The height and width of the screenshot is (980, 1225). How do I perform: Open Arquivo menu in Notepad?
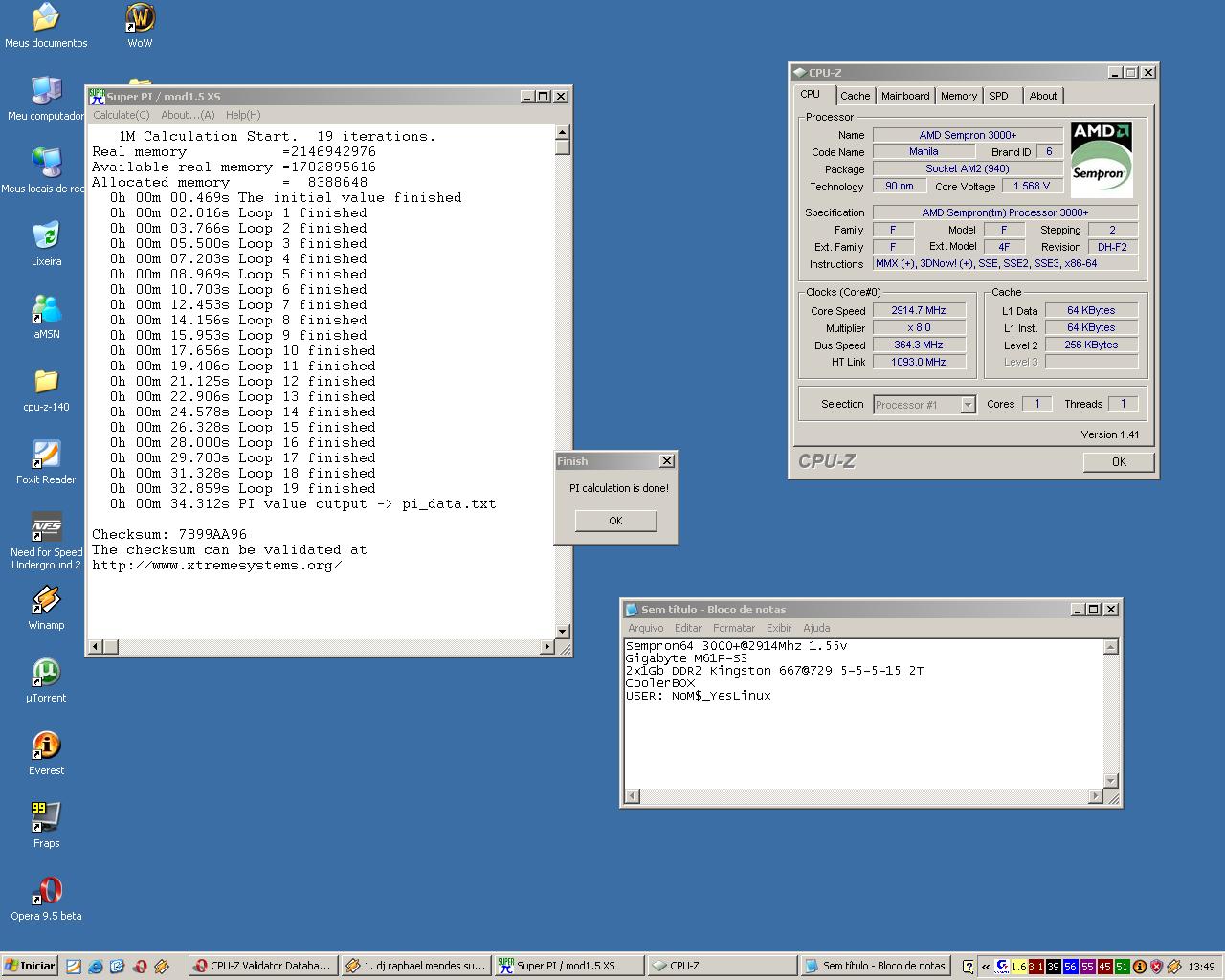645,628
